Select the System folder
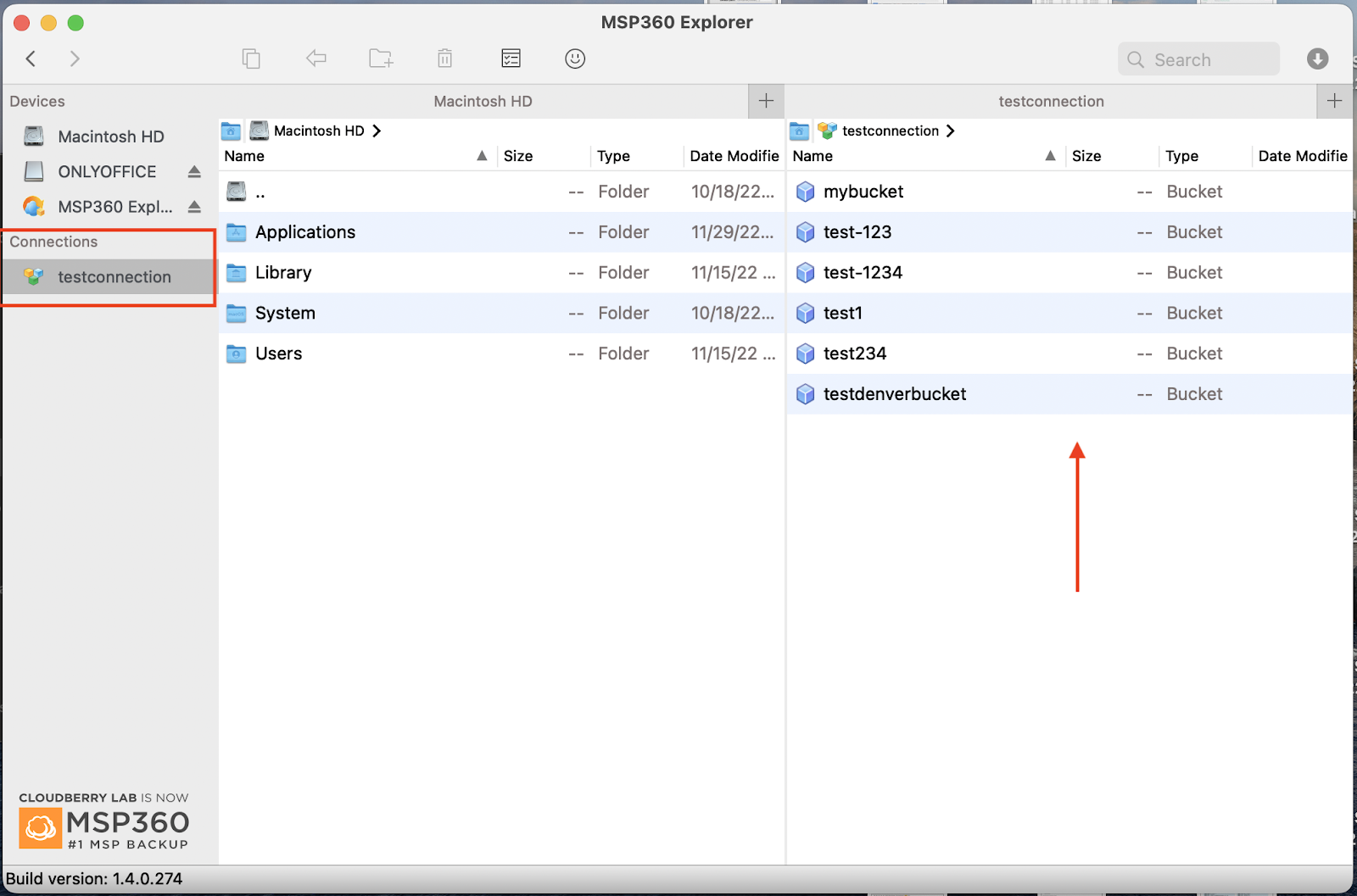Screen dimensions: 1357x896 click(501, 313)
